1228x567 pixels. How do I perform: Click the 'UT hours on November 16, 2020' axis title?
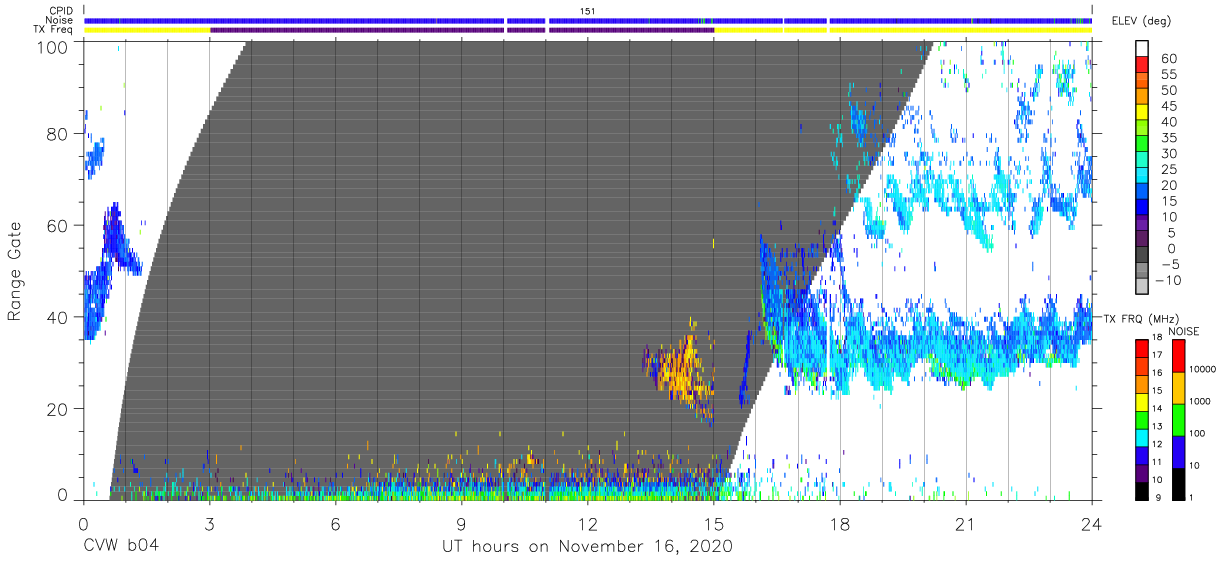587,547
